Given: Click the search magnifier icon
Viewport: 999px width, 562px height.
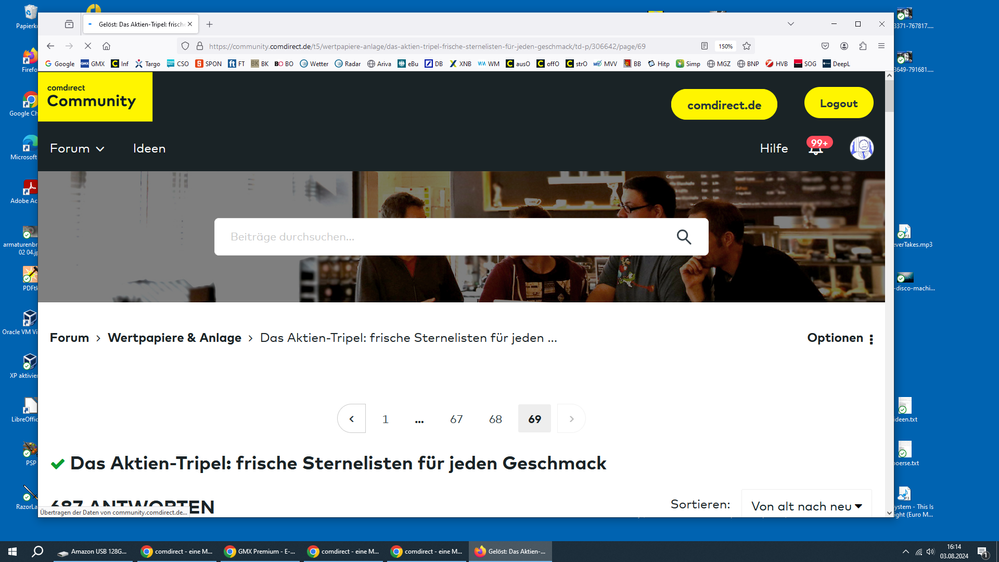Looking at the screenshot, I should [683, 237].
